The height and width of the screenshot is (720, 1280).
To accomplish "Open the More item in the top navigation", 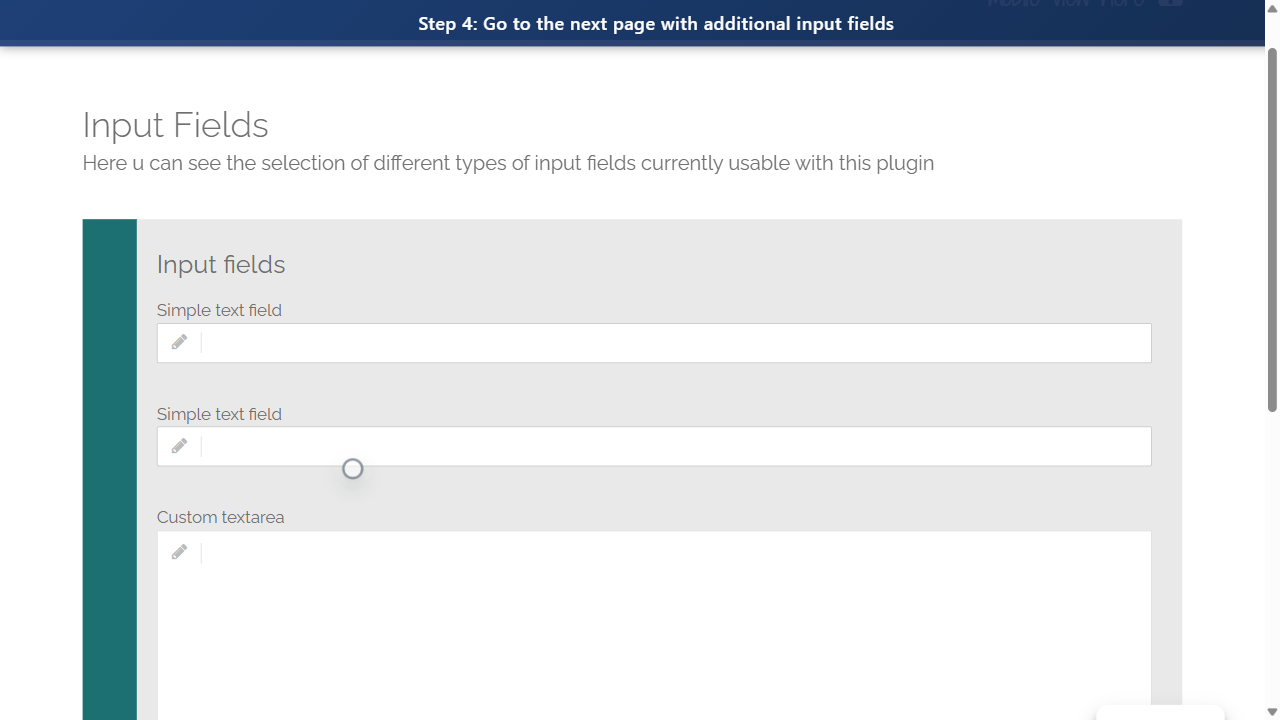I will [x=1121, y=4].
